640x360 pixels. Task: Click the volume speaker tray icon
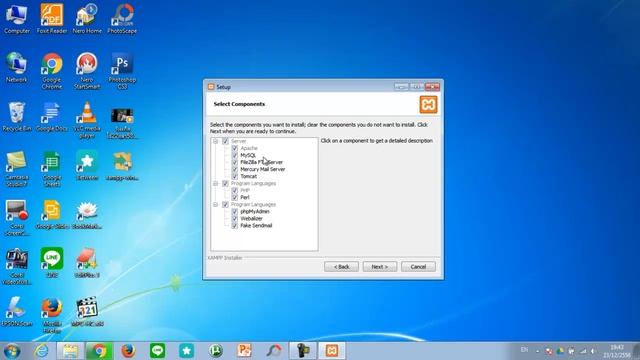click(x=593, y=351)
